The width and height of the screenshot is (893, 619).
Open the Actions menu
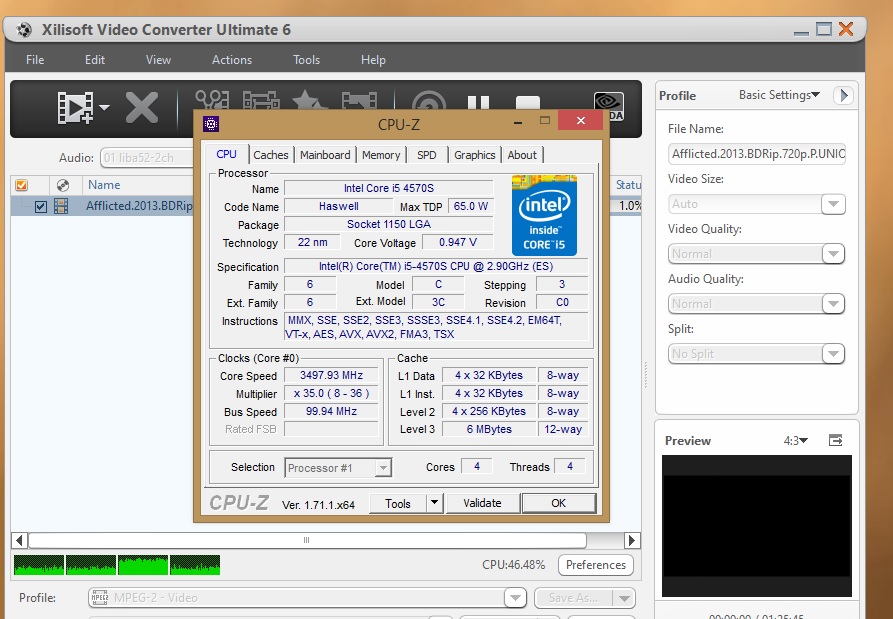tap(232, 60)
